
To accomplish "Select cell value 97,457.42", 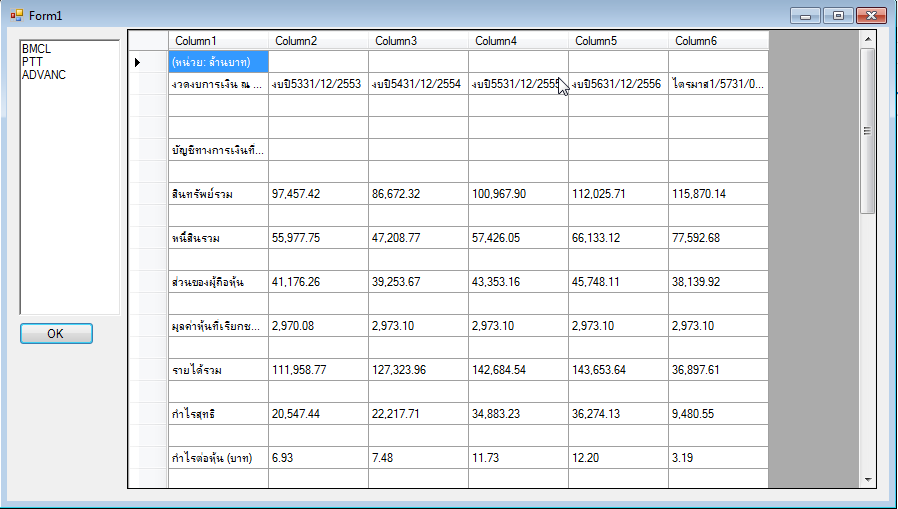I will [x=318, y=194].
